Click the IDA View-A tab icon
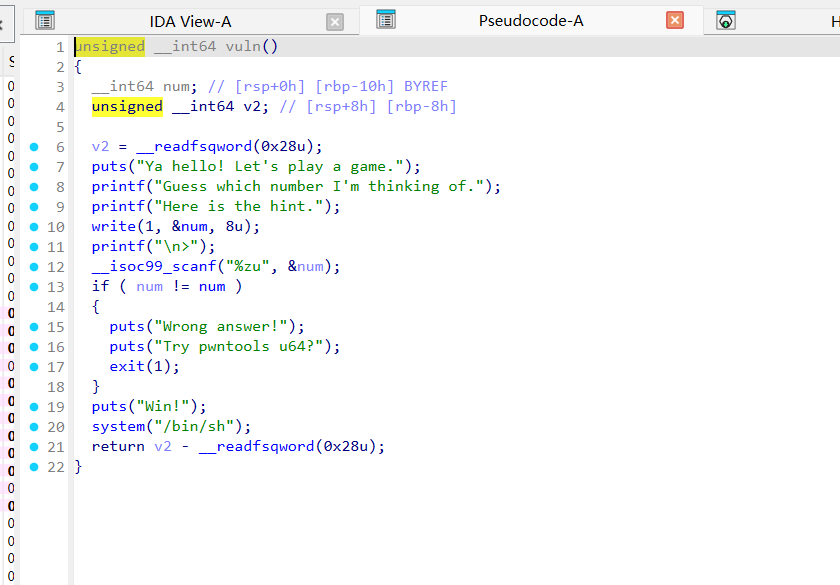Viewport: 840px width, 585px height. tap(45, 21)
